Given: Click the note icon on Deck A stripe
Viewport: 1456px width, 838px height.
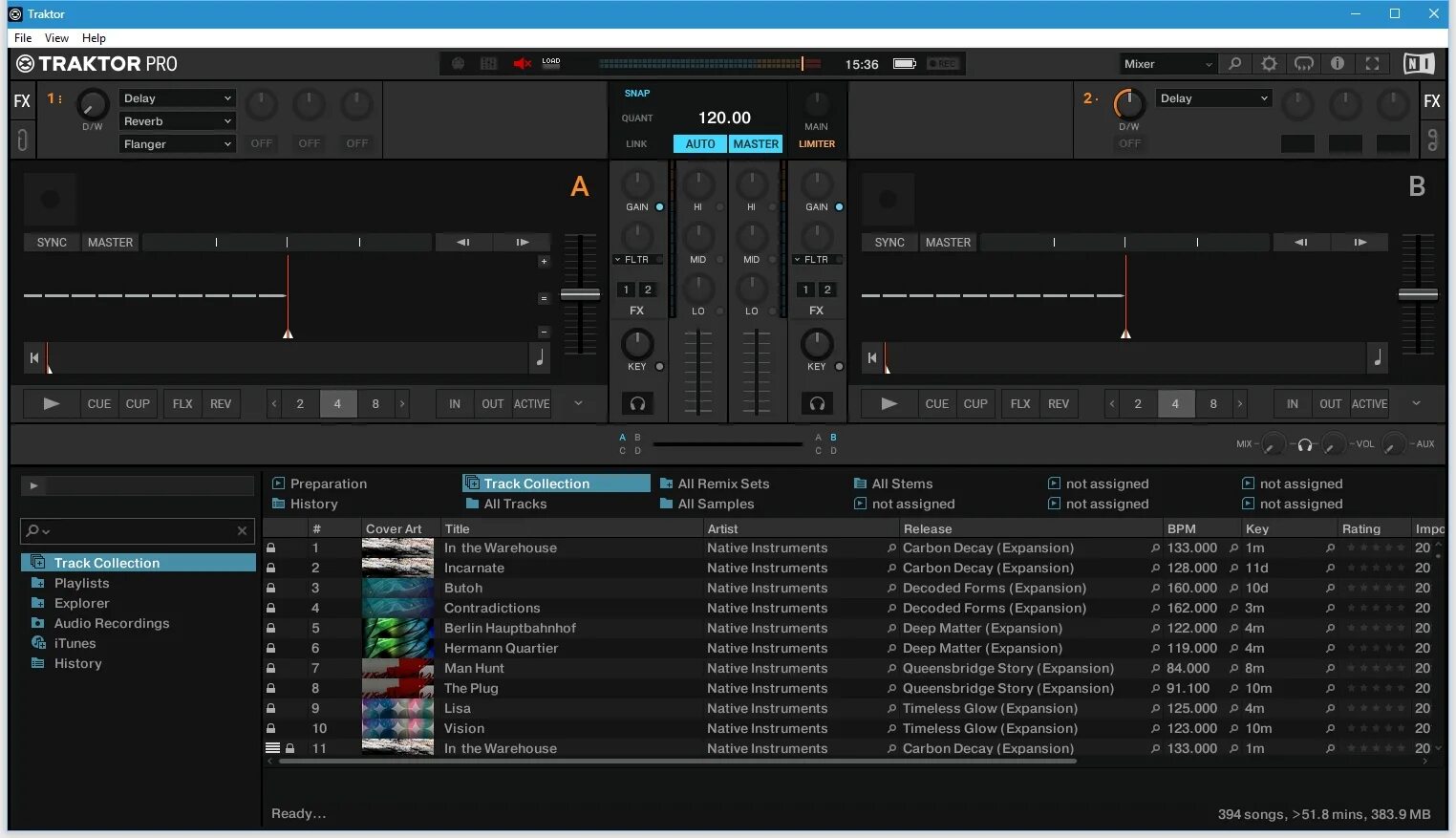Looking at the screenshot, I should point(540,357).
